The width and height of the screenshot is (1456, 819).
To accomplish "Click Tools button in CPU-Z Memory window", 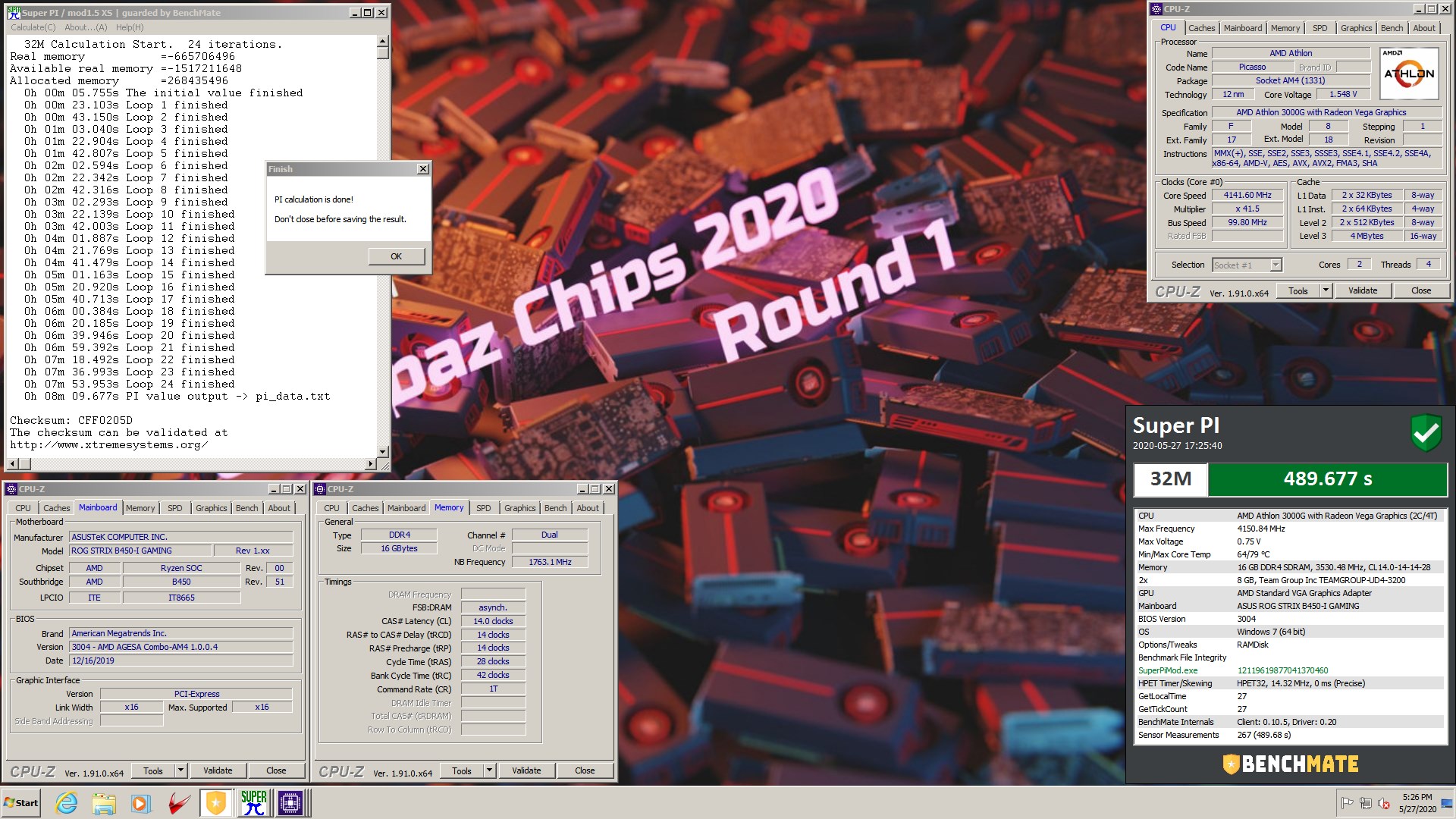I will [462, 770].
